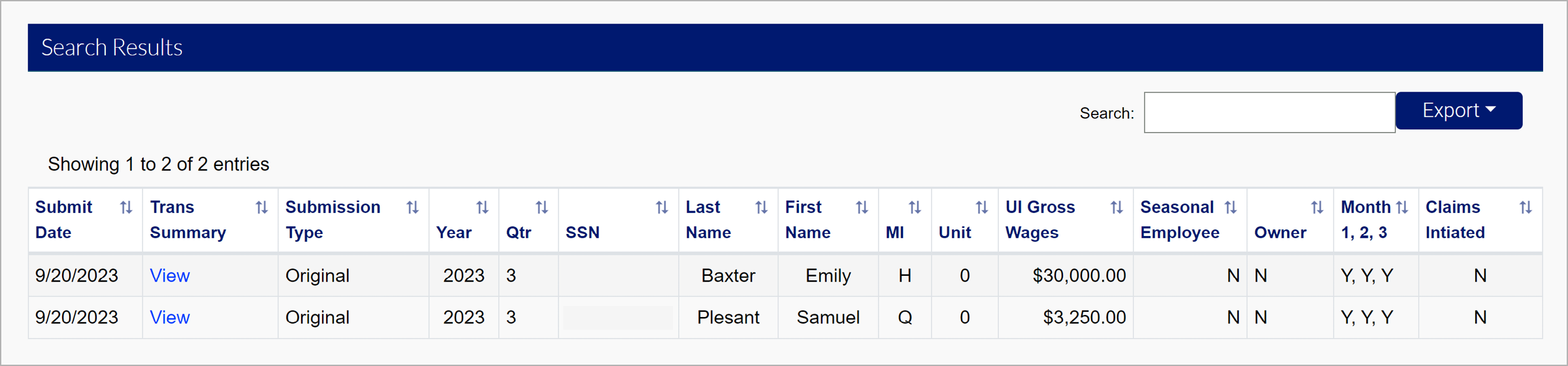Click Seasonal Employee sort arrows icon

(1231, 208)
